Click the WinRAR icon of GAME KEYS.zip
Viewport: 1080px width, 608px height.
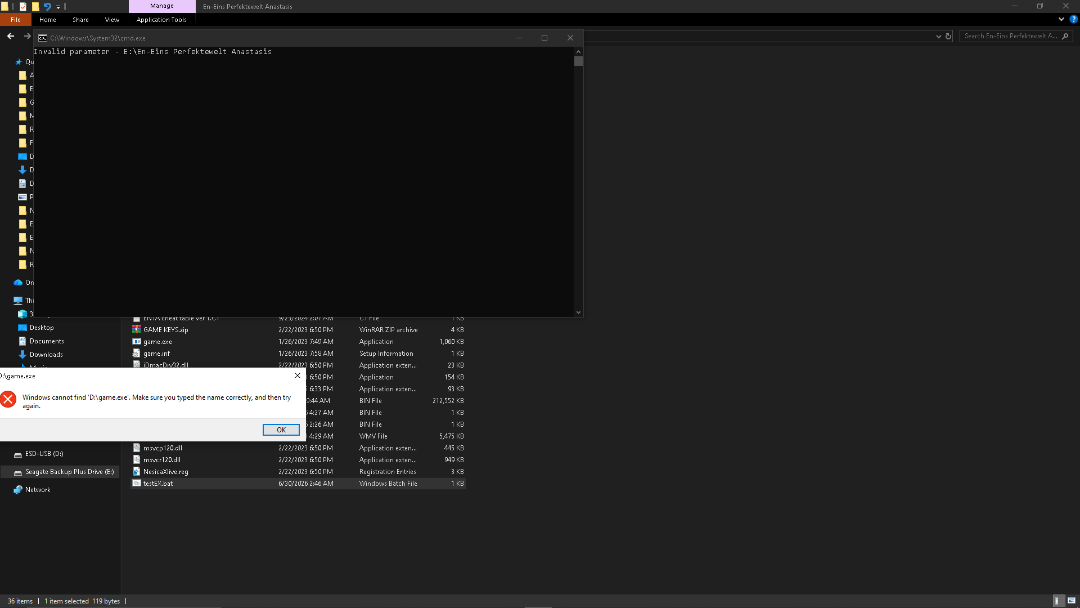136,330
